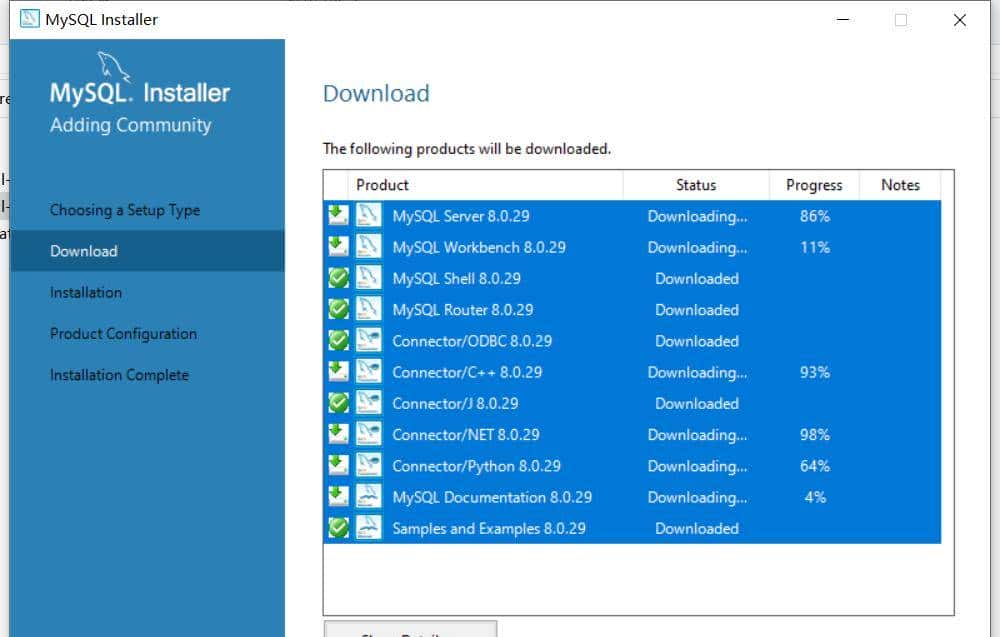Click green checkmark icon for MySQL Shell
1000x637 pixels.
pyautogui.click(x=339, y=279)
